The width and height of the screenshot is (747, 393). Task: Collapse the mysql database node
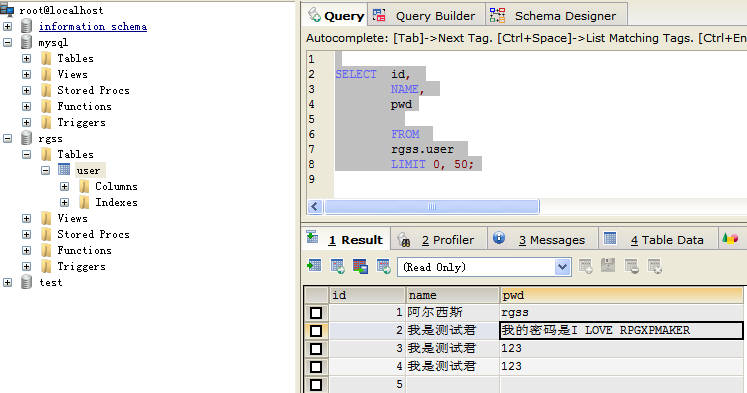click(x=8, y=42)
